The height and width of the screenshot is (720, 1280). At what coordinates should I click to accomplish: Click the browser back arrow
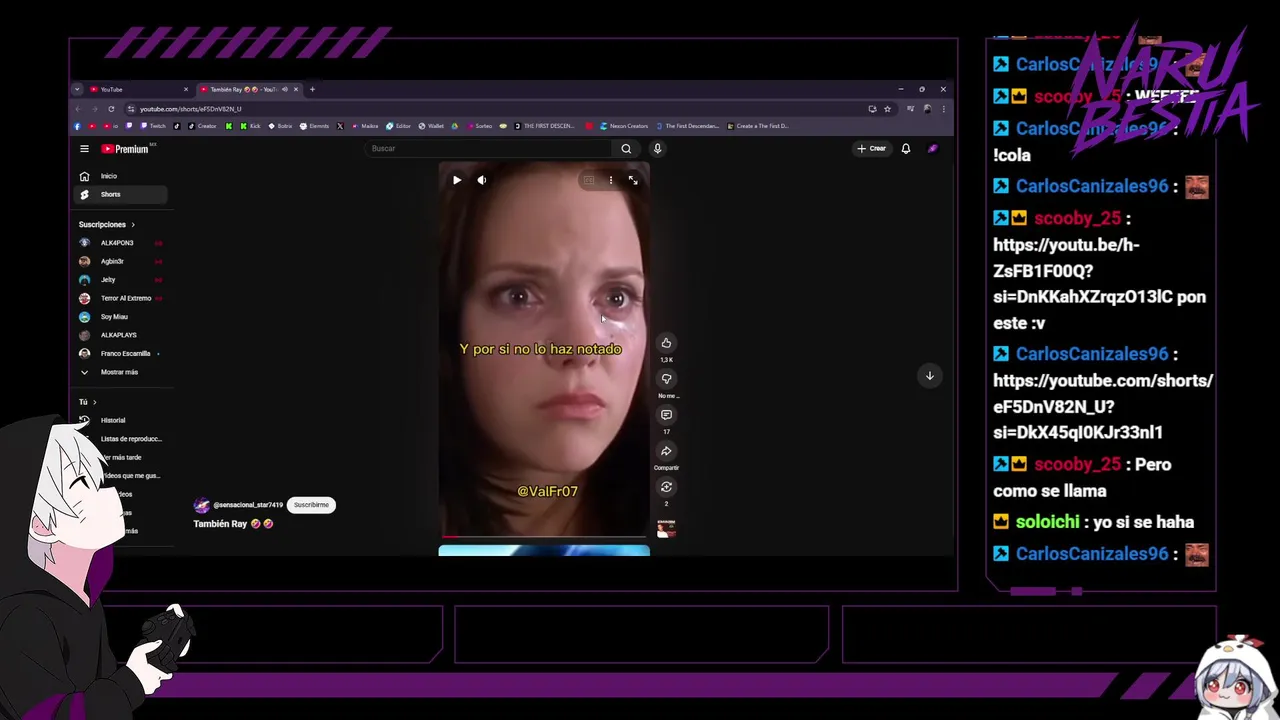pyautogui.click(x=79, y=108)
